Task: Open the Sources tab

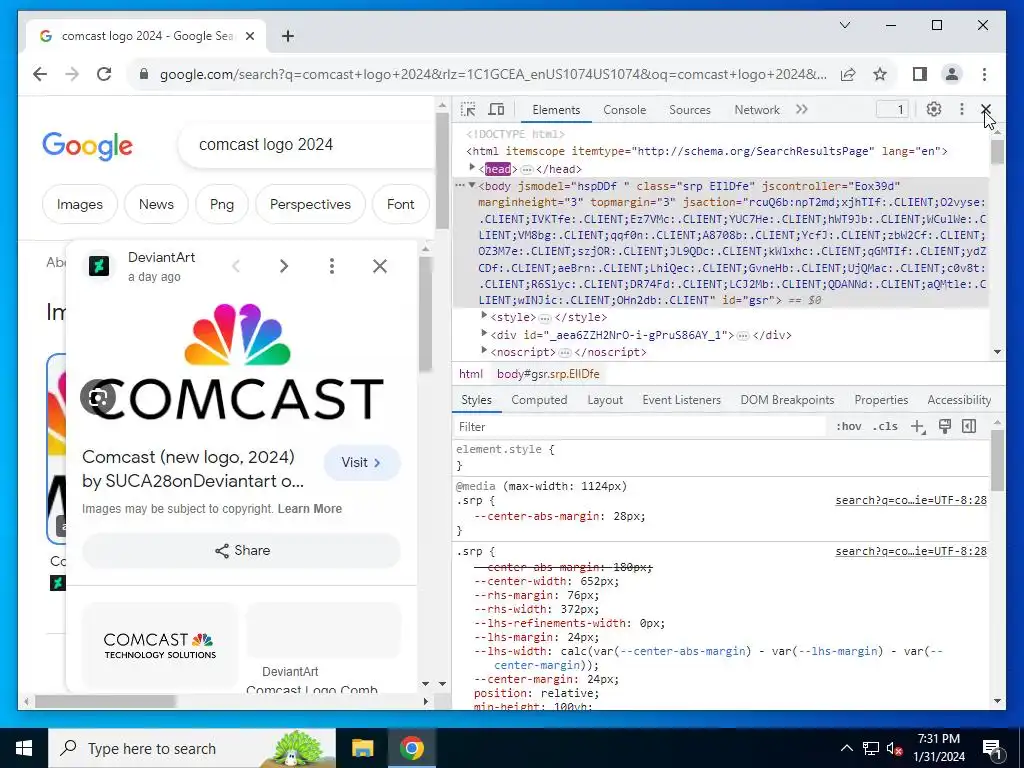Action: [690, 110]
